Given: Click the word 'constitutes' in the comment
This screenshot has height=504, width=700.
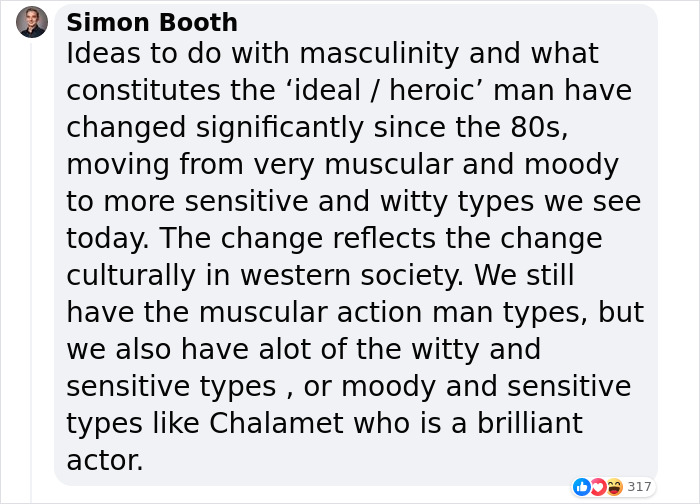Looking at the screenshot, I should click(143, 91).
